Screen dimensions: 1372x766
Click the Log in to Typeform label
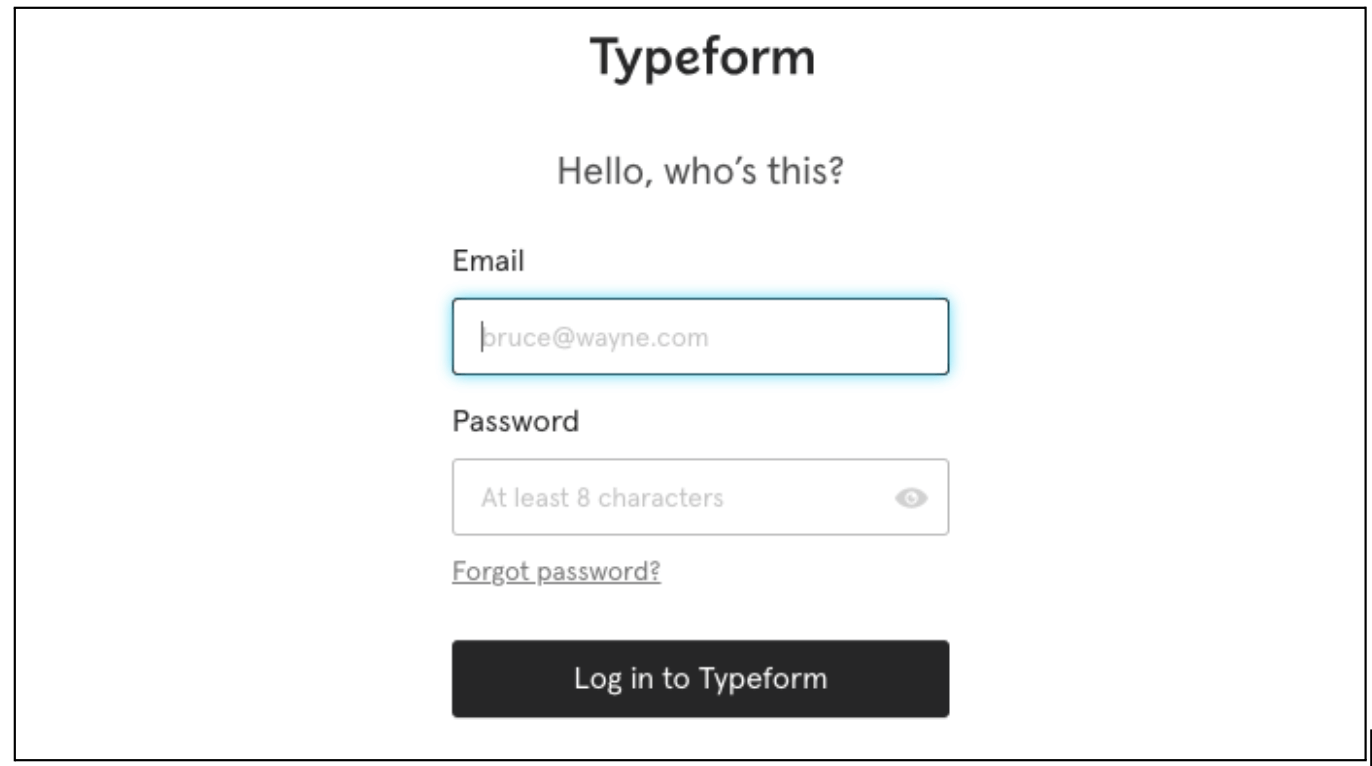pos(700,676)
